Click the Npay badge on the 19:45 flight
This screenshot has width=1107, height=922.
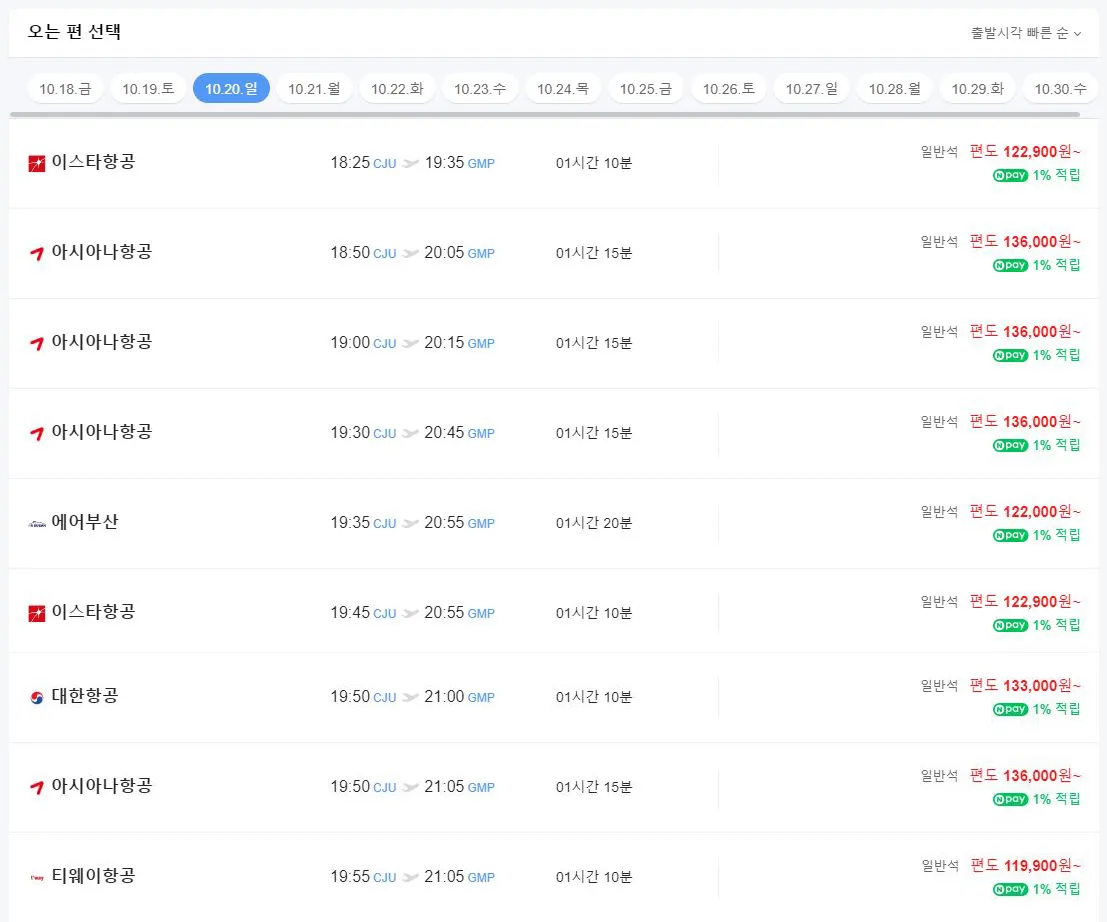click(1010, 625)
